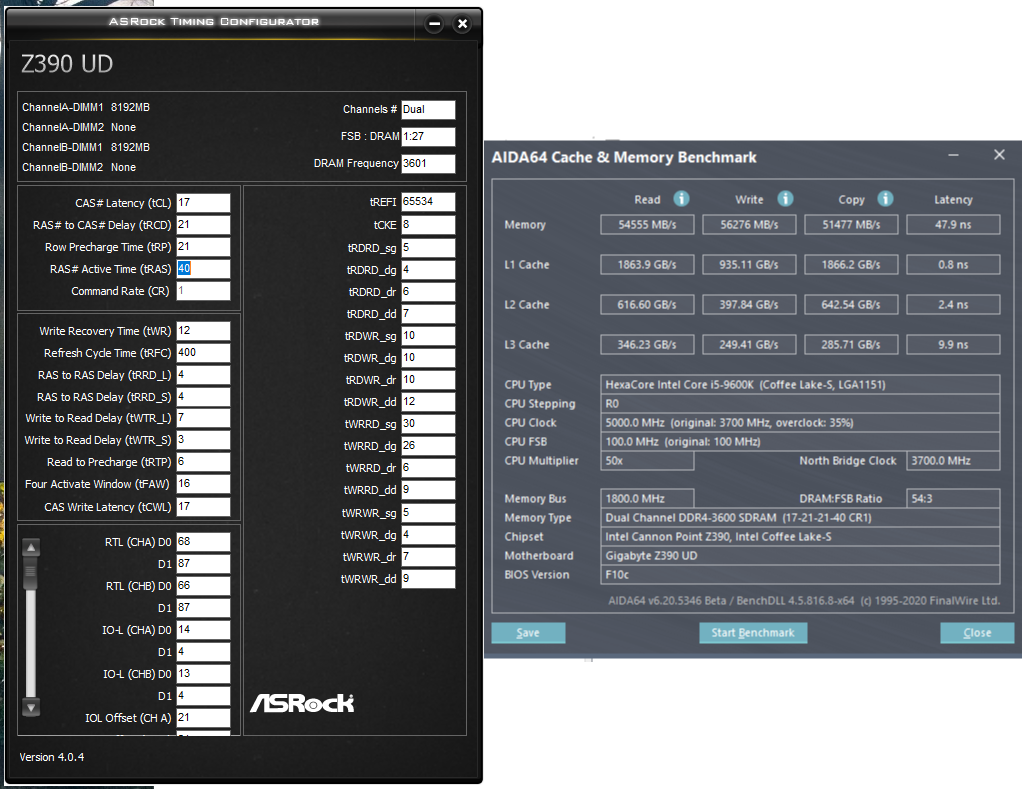Click the RTL panel scrollbar thumb
This screenshot has width=1022, height=789.
pyautogui.click(x=31, y=573)
